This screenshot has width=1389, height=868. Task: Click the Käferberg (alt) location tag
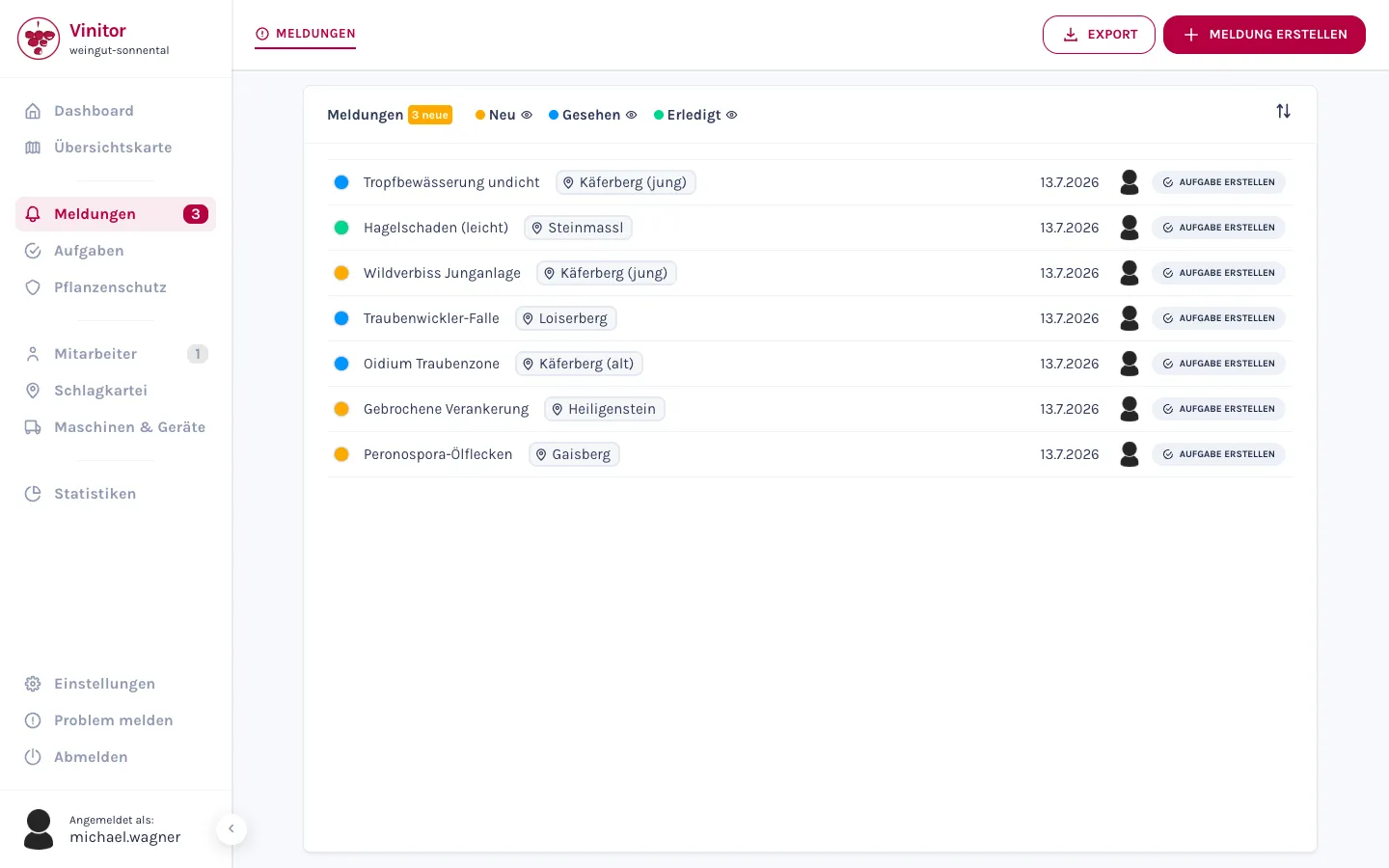pyautogui.click(x=579, y=364)
